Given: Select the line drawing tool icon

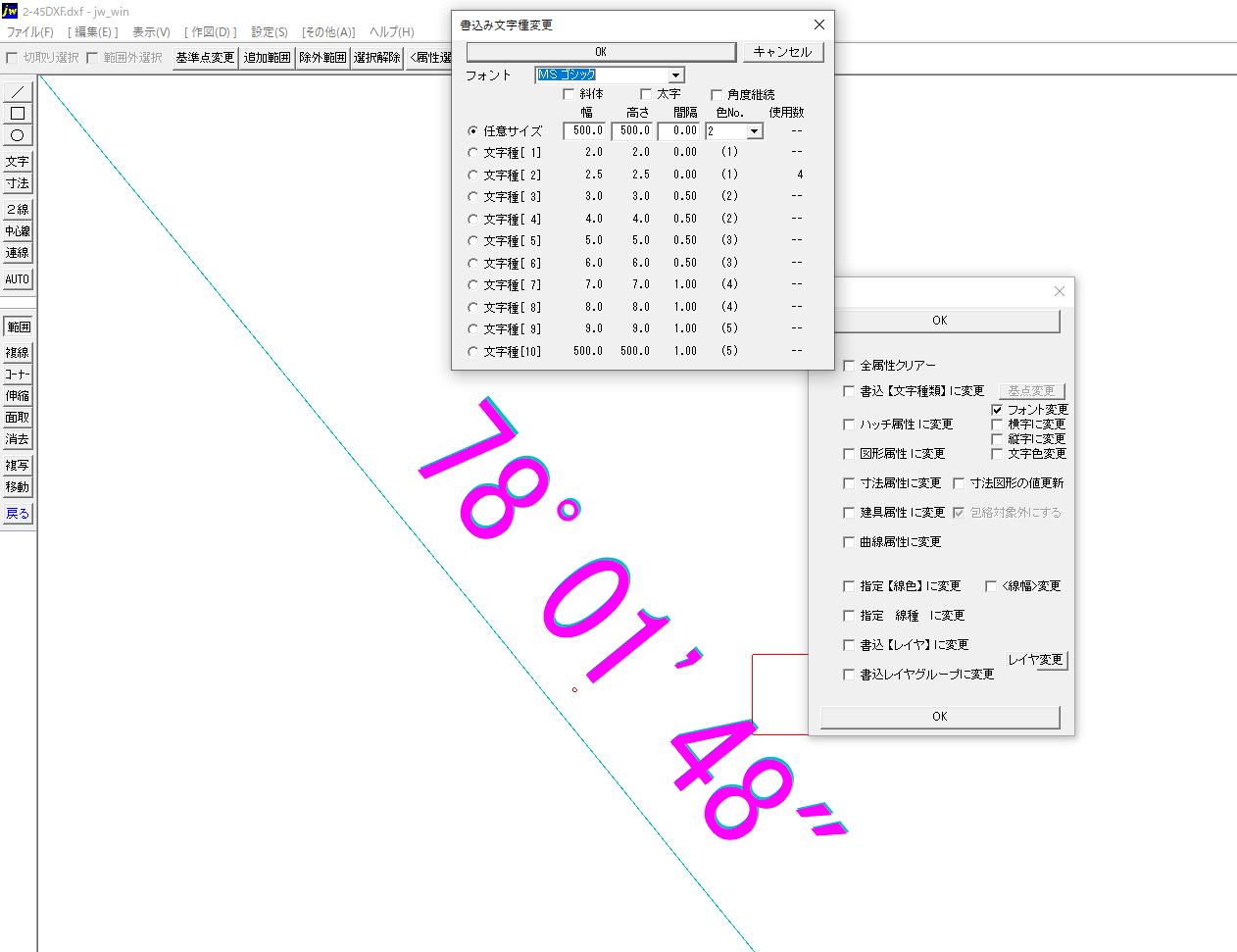Looking at the screenshot, I should 18,92.
